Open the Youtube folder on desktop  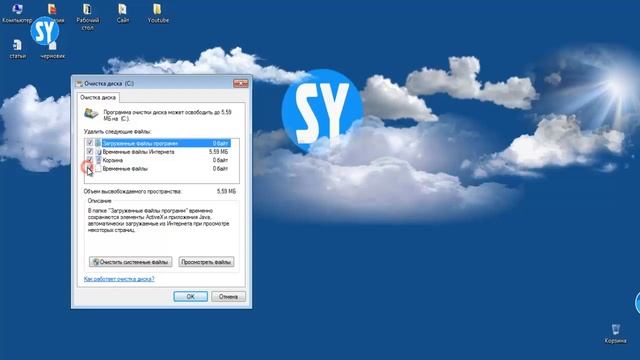coord(158,13)
